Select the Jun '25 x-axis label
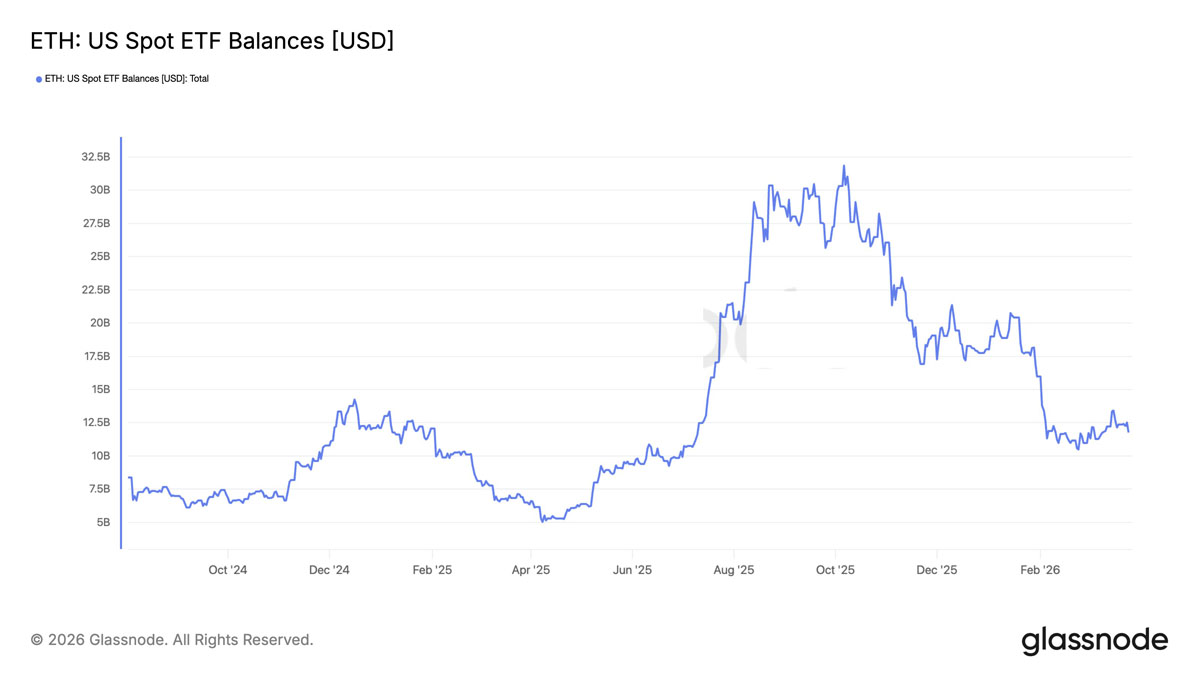 tap(632, 570)
